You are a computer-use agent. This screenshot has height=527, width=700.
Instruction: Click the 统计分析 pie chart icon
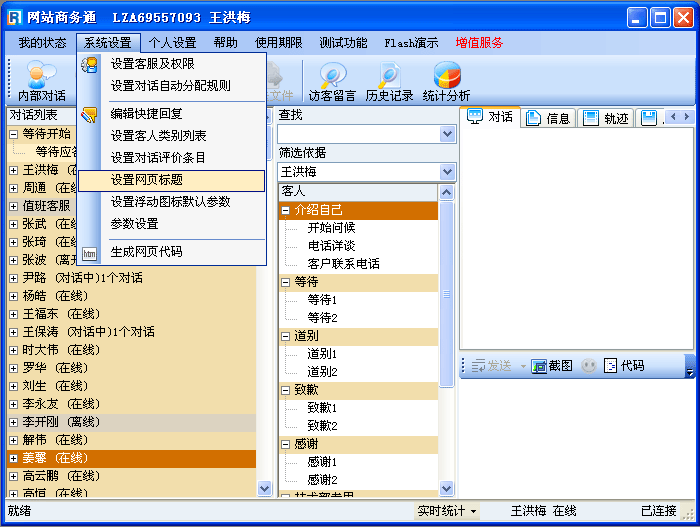pyautogui.click(x=446, y=81)
